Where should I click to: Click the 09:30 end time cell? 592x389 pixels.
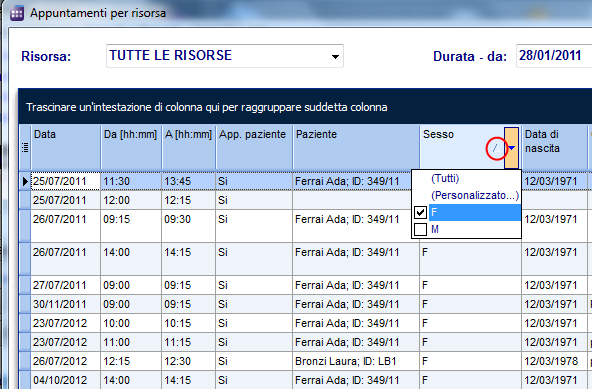coord(188,226)
